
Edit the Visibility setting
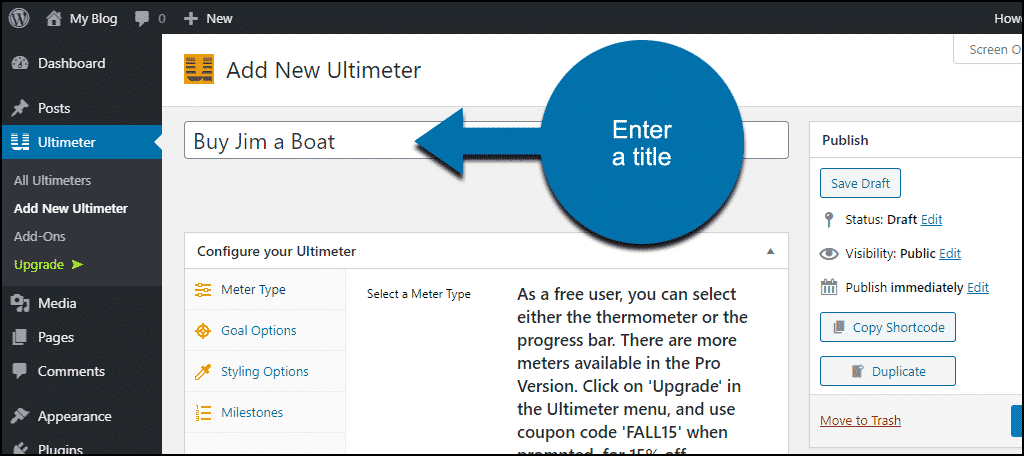point(950,253)
